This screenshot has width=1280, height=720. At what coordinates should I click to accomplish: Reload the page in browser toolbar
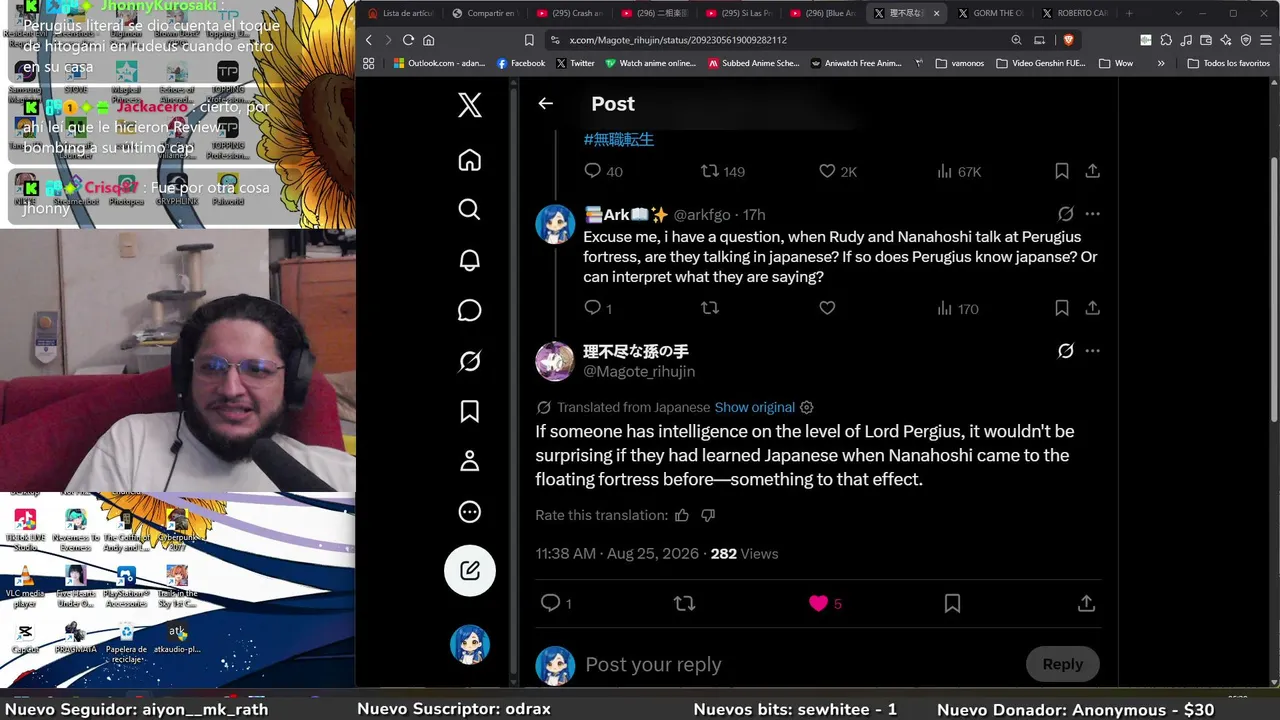408,40
